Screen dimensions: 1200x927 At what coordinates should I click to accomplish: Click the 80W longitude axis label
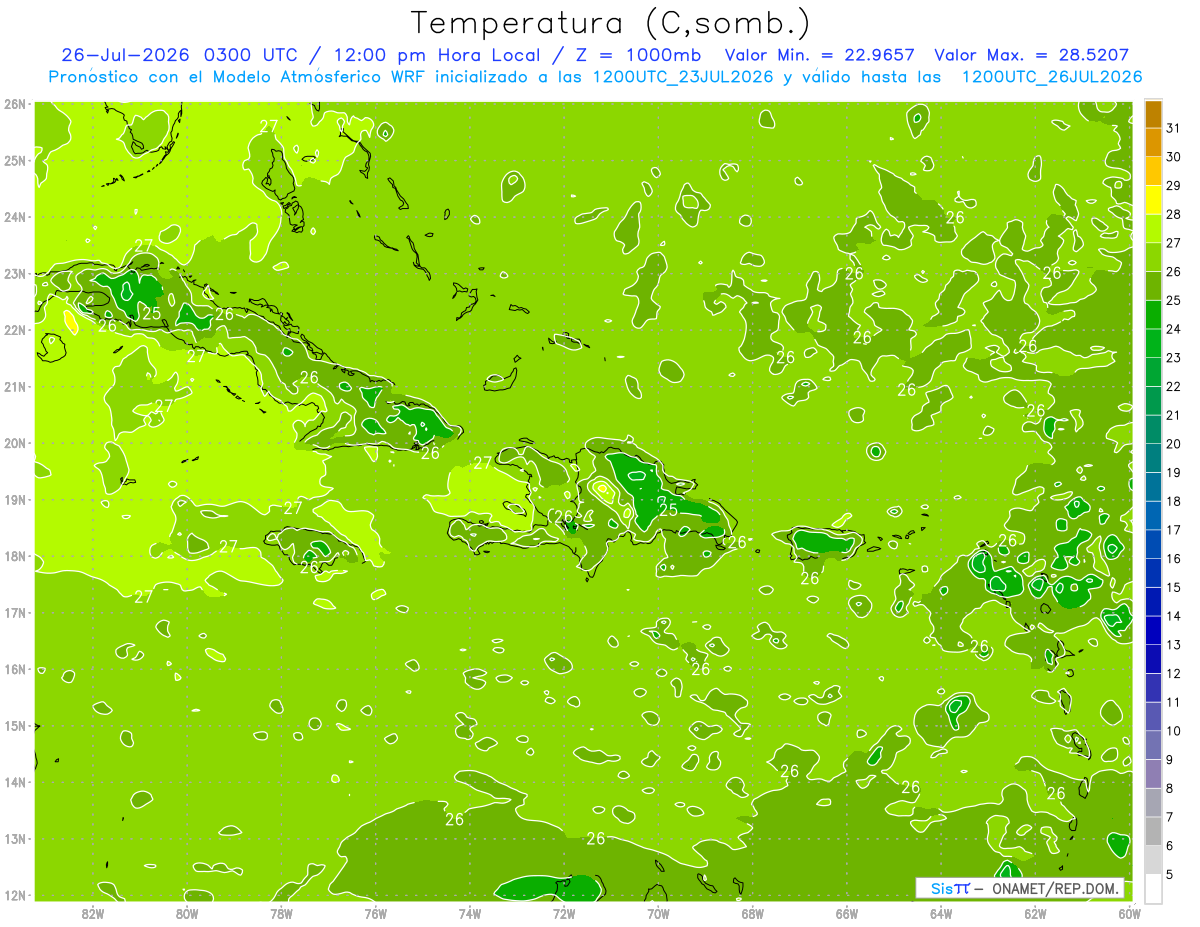point(187,914)
